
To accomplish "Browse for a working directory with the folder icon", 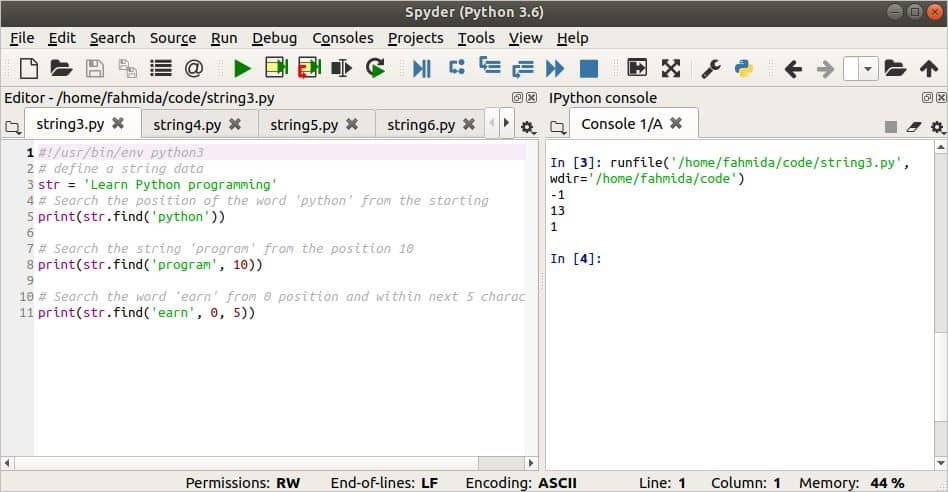I will pyautogui.click(x=895, y=68).
